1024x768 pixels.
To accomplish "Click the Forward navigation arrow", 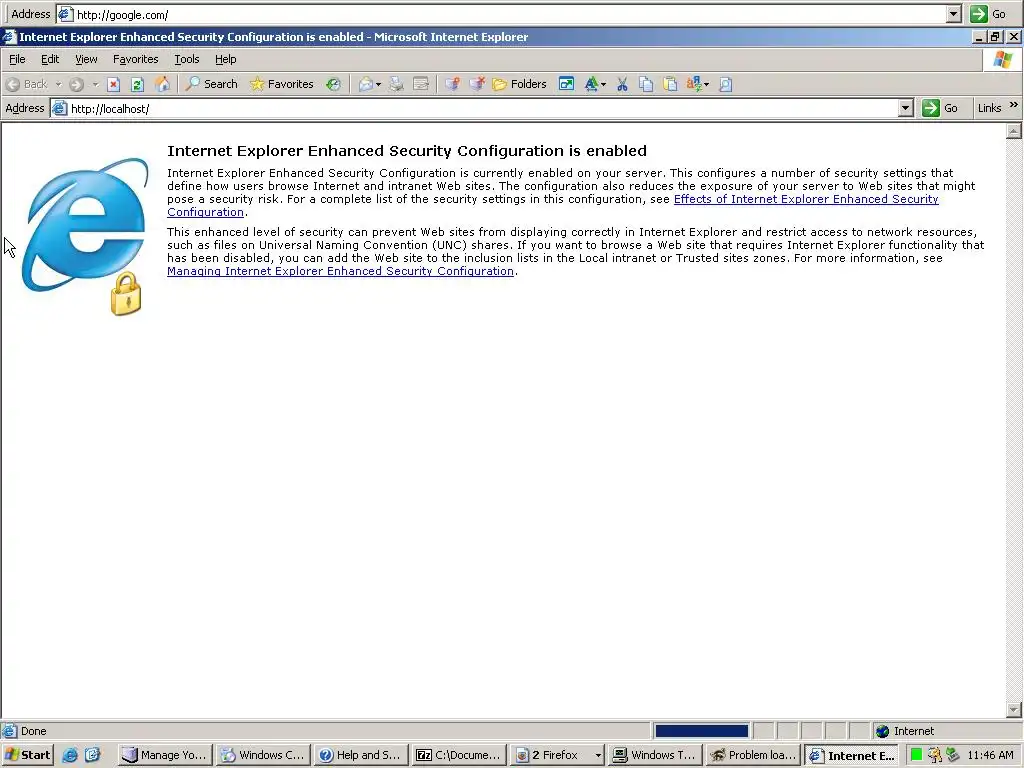I will (76, 84).
